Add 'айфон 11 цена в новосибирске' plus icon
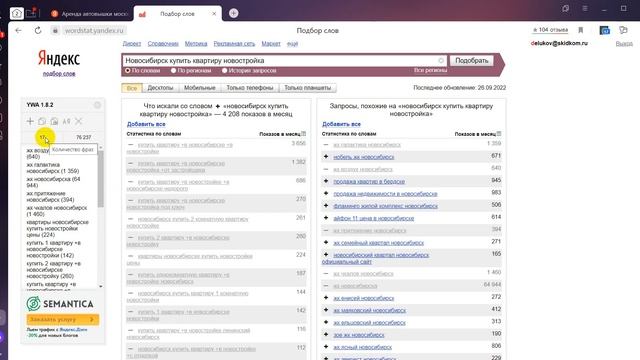Screen dimensions: 640x360 tap(326, 218)
